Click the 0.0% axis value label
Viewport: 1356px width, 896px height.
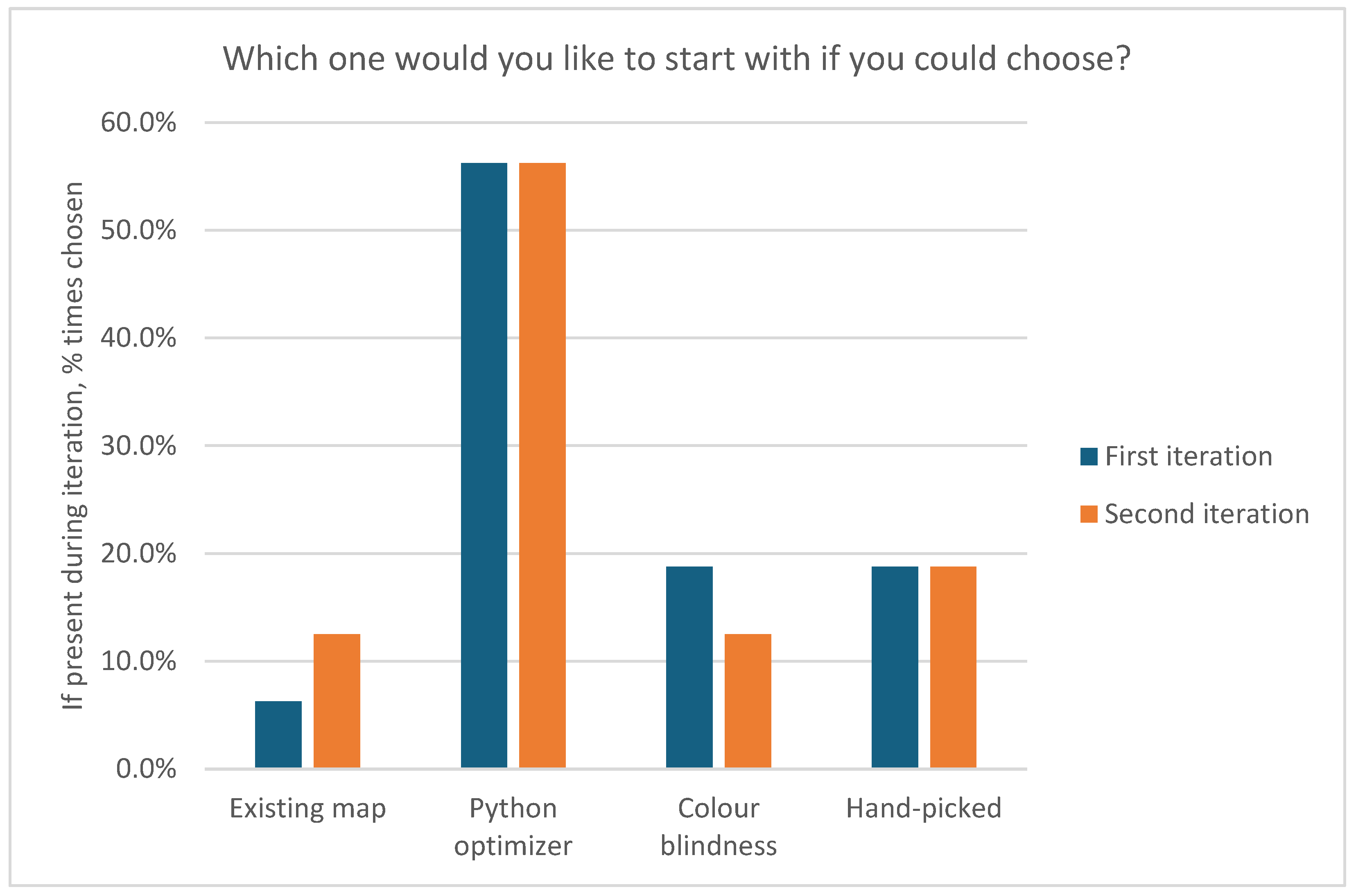[146, 769]
